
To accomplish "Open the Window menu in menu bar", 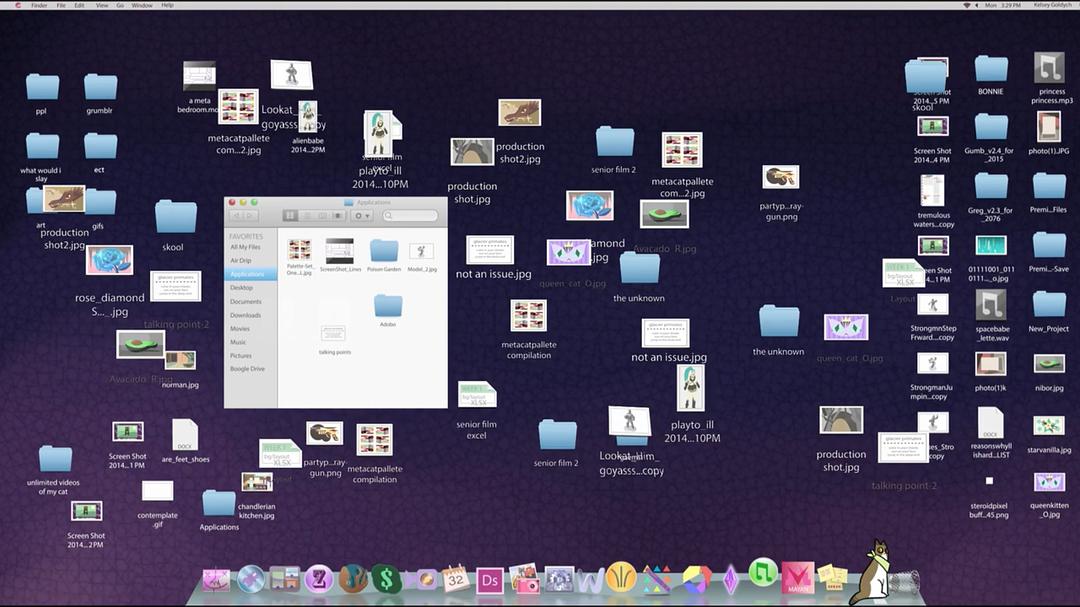I will tap(142, 5).
